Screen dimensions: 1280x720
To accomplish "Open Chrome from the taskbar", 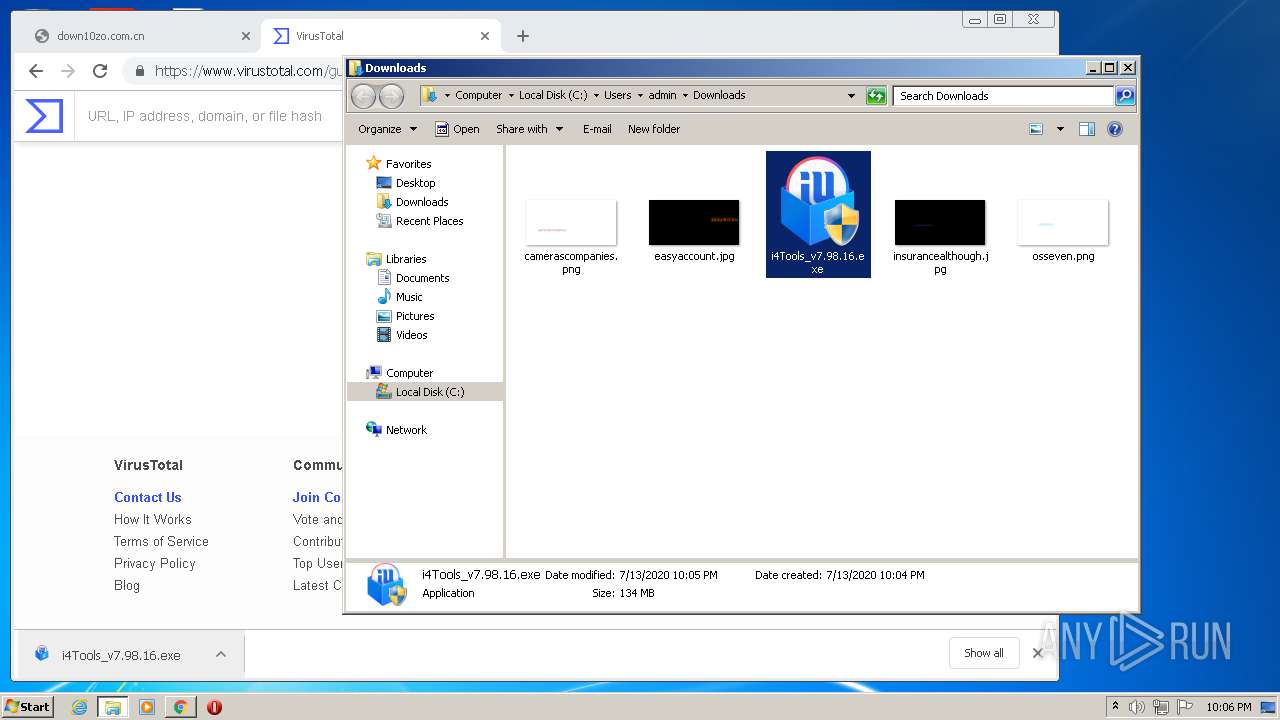I will pos(180,707).
